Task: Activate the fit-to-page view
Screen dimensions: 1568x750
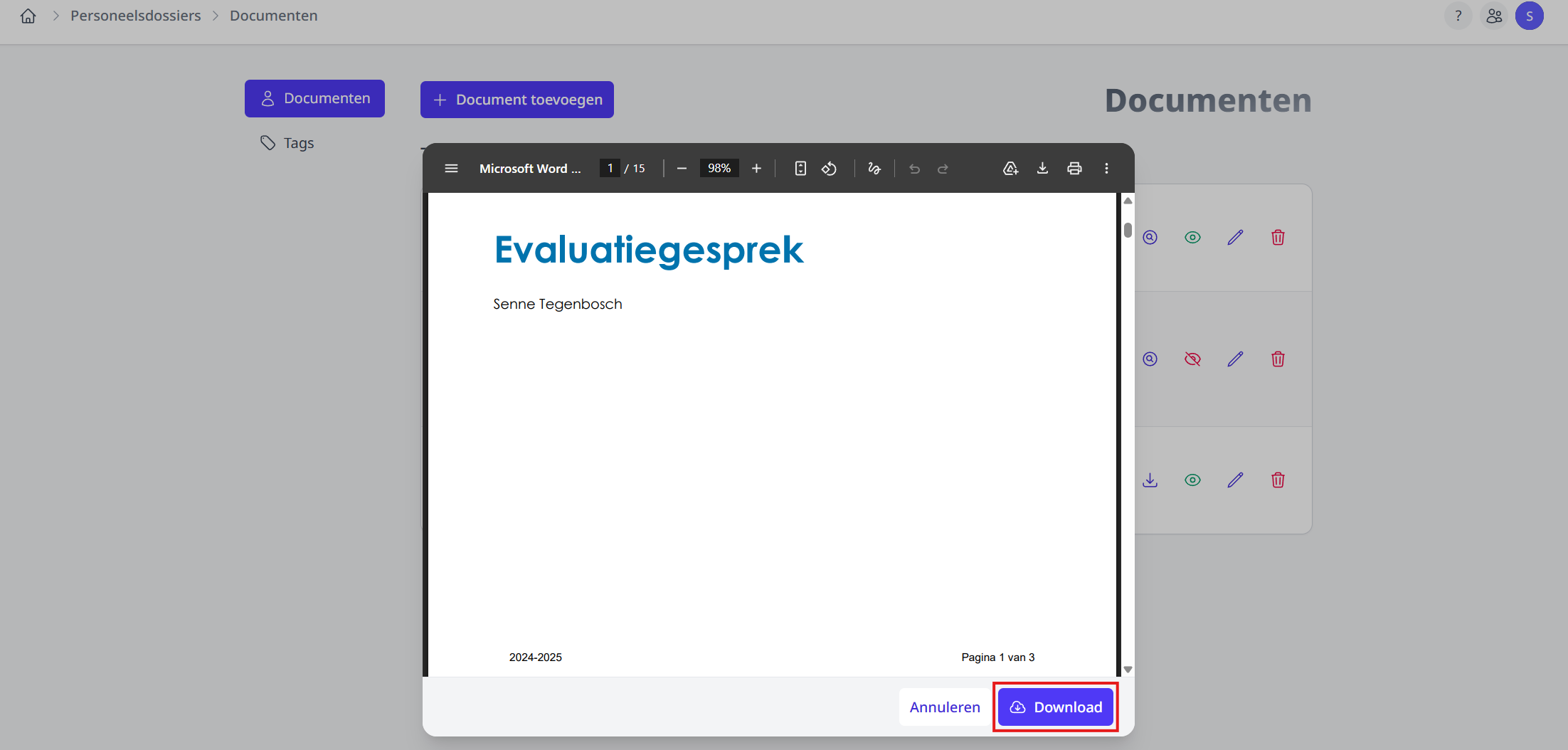Action: point(800,168)
